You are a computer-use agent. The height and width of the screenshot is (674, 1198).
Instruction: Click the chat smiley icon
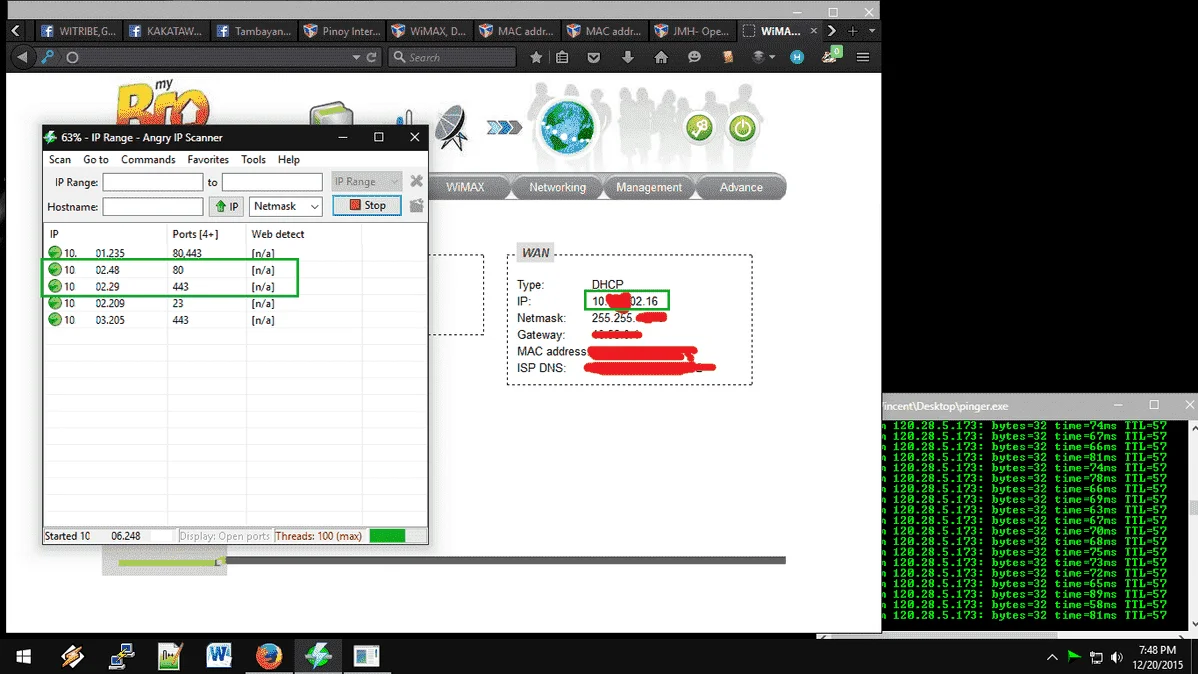tap(694, 57)
